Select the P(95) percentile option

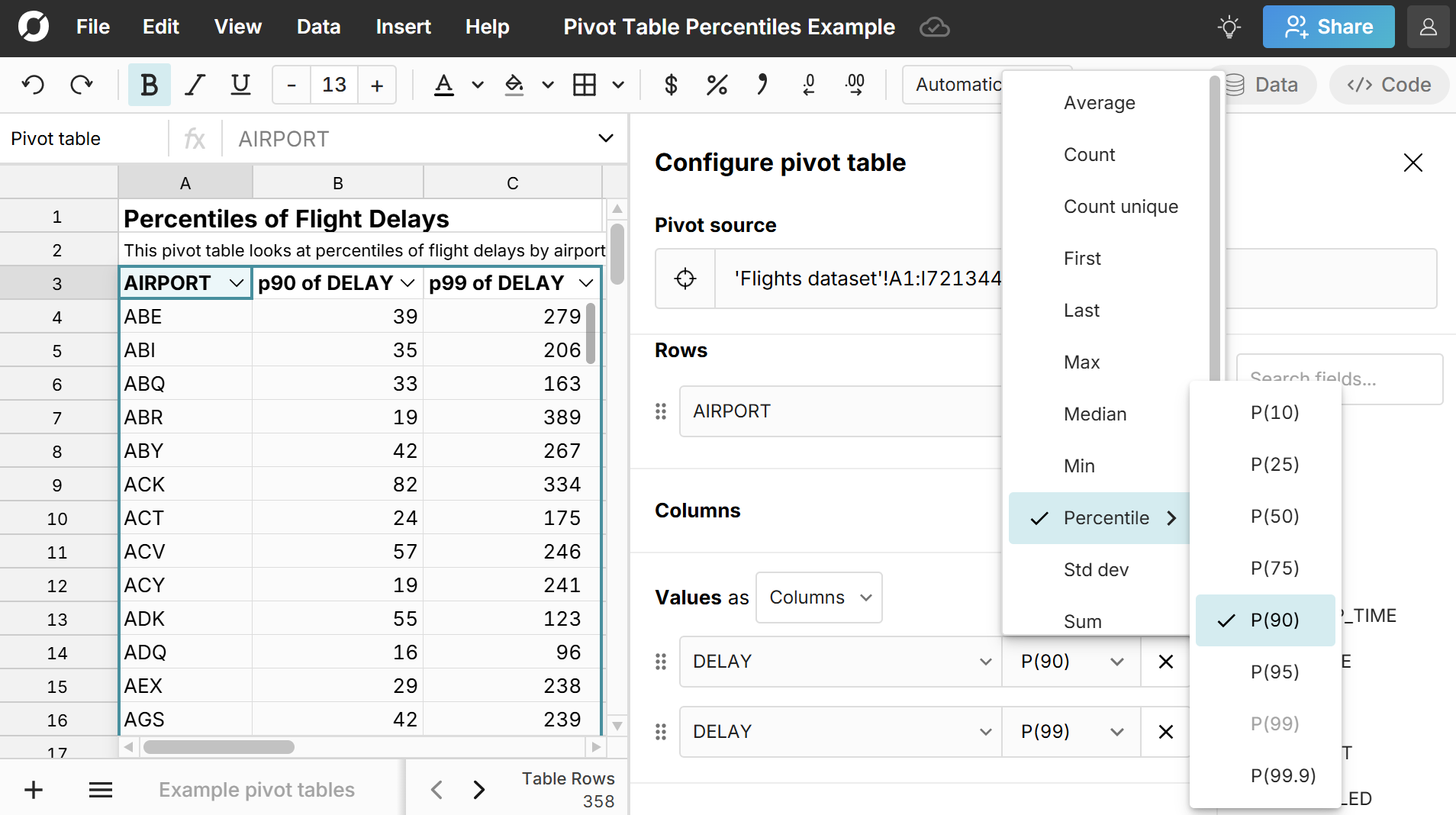coord(1274,672)
